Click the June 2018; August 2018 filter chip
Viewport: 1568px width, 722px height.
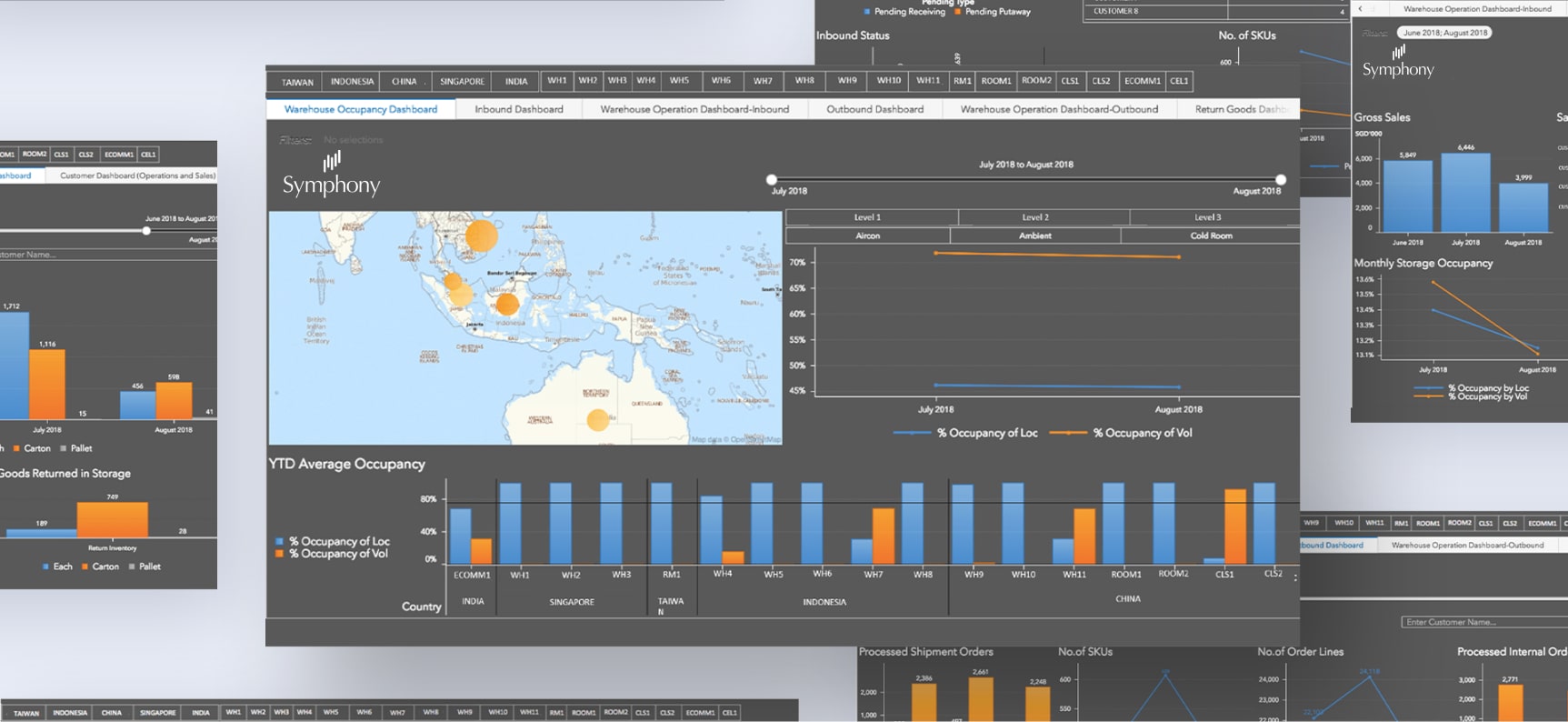point(1445,33)
